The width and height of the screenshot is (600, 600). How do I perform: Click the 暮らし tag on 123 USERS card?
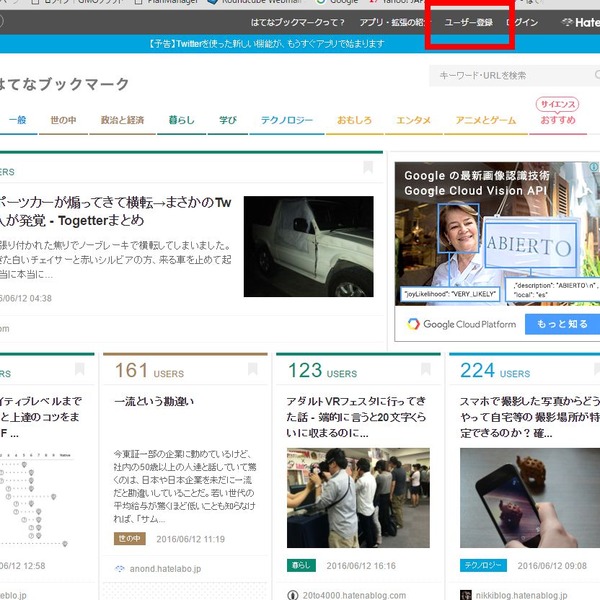pos(302,565)
